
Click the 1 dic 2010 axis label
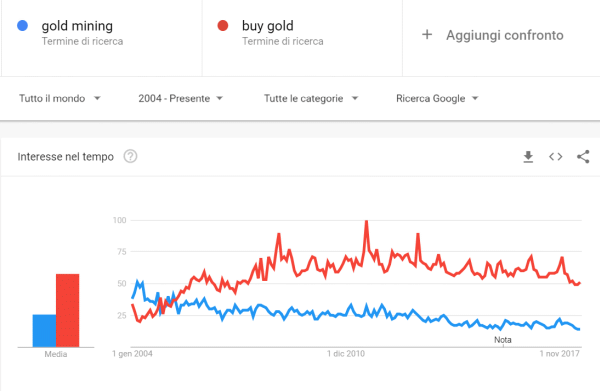pos(346,354)
